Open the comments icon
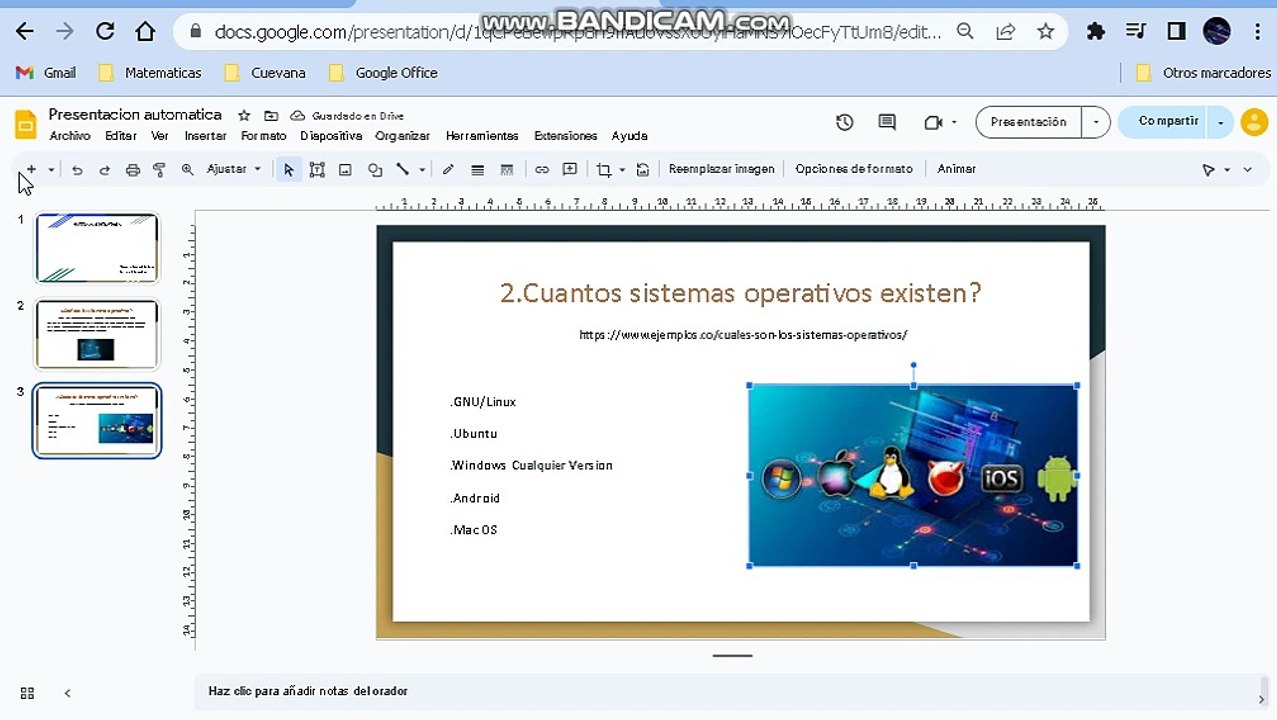This screenshot has width=1277, height=720. pos(887,122)
